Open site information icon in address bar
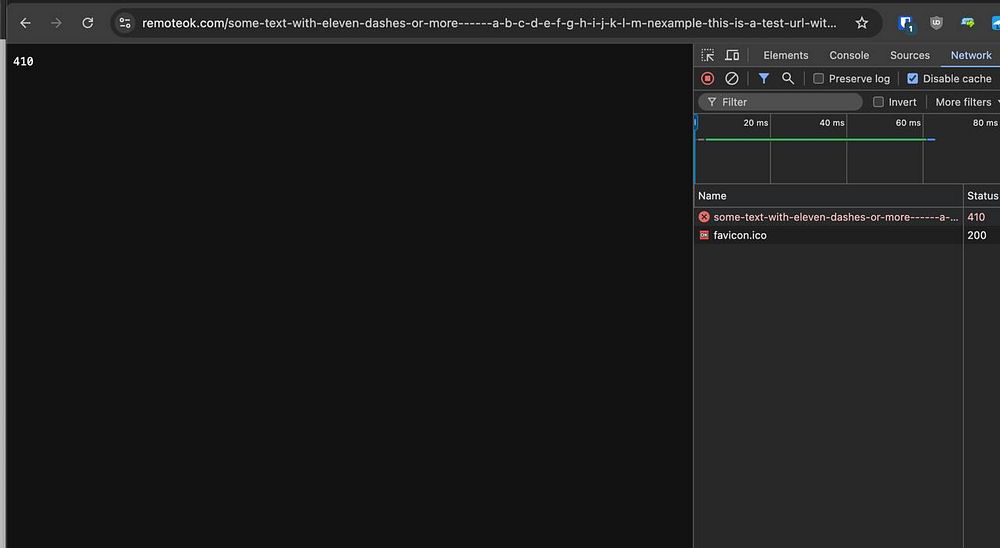This screenshot has height=548, width=1000. coord(125,23)
